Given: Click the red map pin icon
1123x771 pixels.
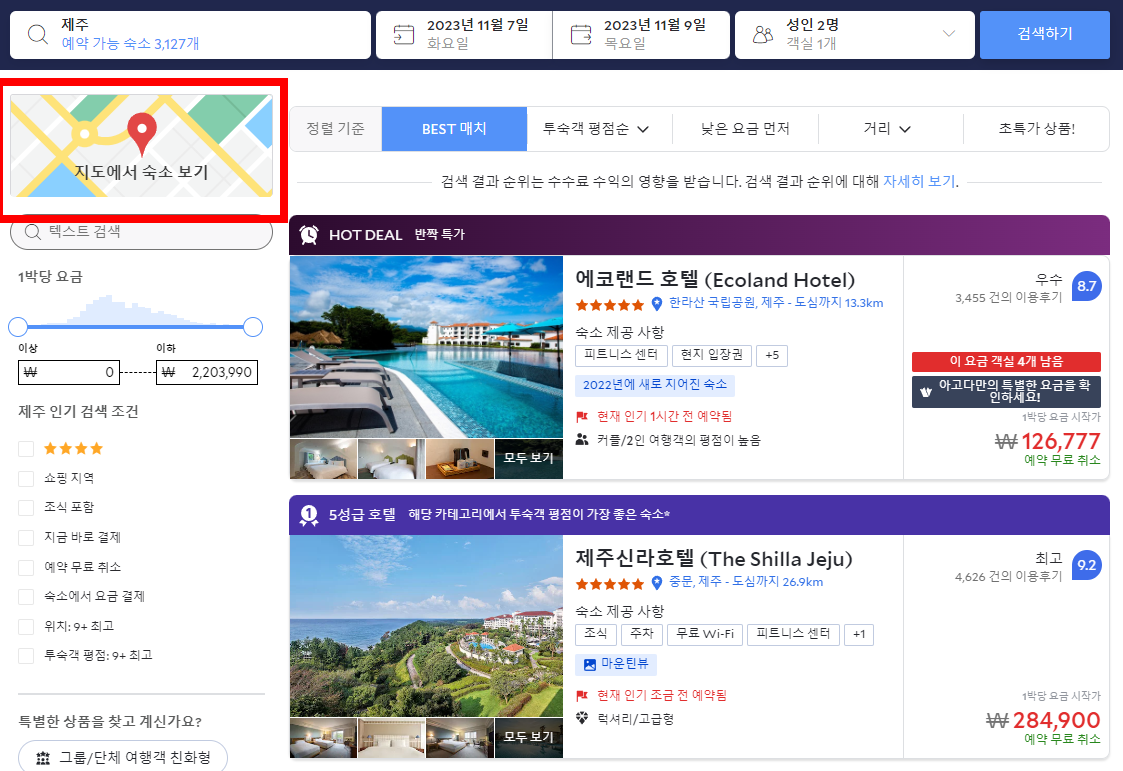Looking at the screenshot, I should pyautogui.click(x=142, y=133).
